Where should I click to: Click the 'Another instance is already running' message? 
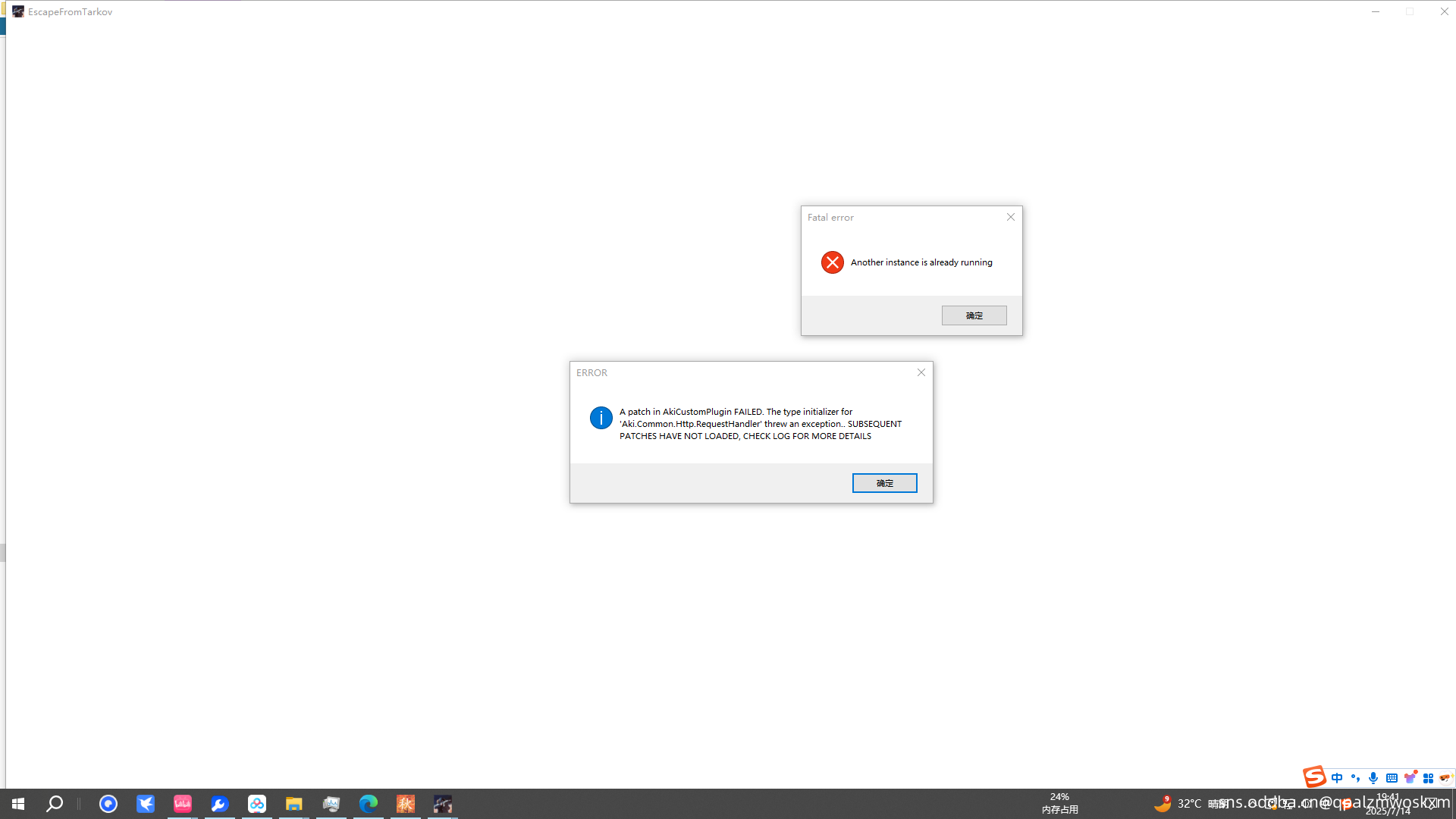pyautogui.click(x=921, y=262)
